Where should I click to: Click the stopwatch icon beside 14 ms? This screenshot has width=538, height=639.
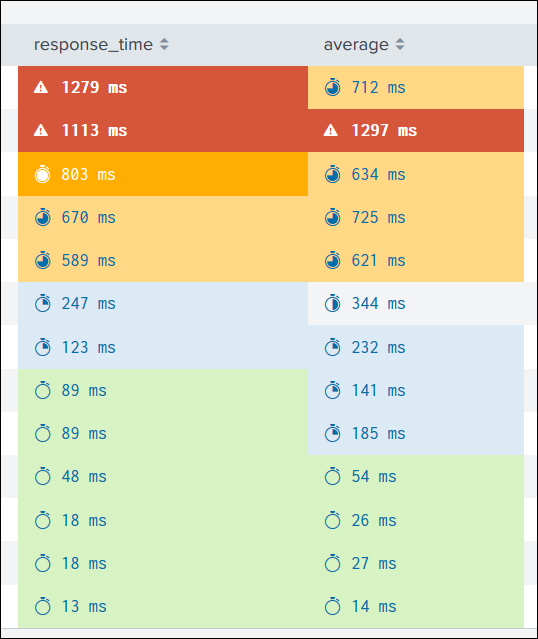tap(333, 606)
